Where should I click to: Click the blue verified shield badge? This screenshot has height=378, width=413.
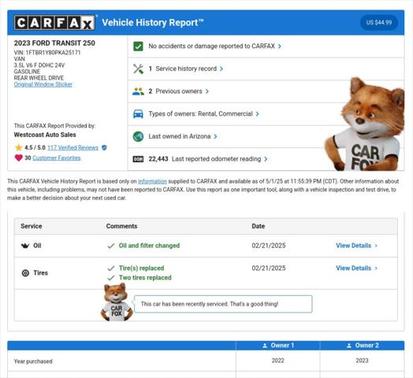click(104, 147)
